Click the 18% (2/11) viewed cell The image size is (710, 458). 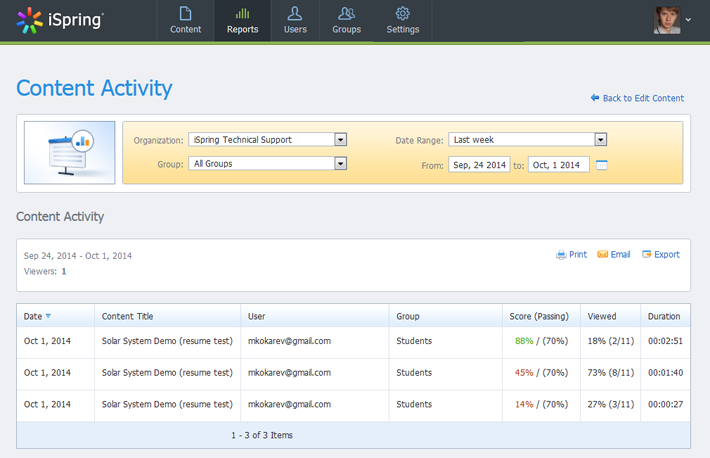click(x=610, y=341)
